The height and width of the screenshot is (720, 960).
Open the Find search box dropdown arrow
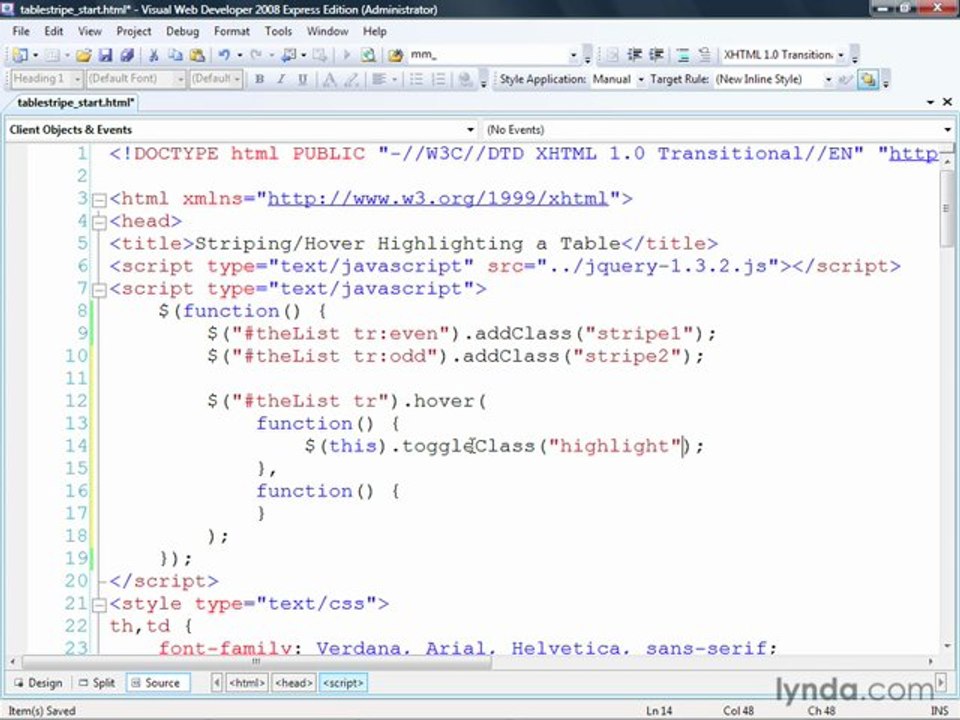[x=574, y=55]
